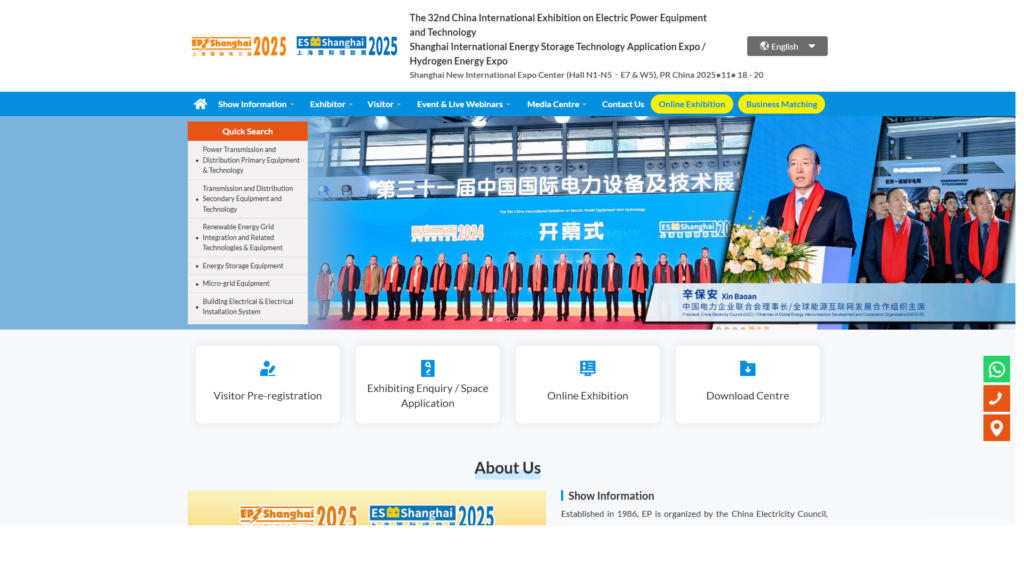Click the Show Information subheading
1024x576 pixels.
(611, 496)
